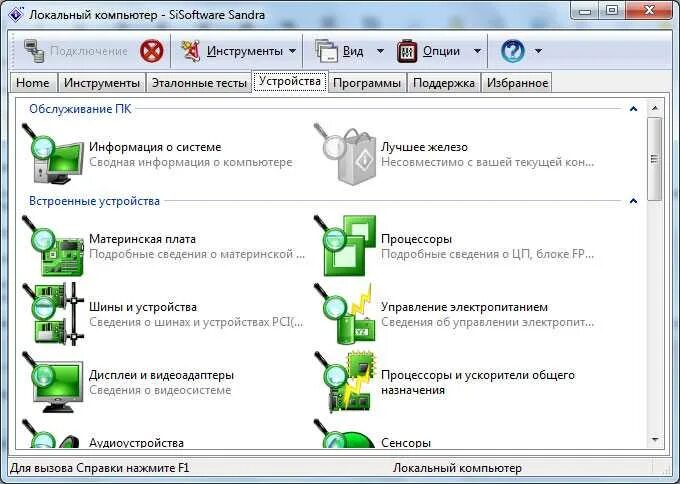Switch to the Home tab
This screenshot has height=484, width=680.
point(33,83)
